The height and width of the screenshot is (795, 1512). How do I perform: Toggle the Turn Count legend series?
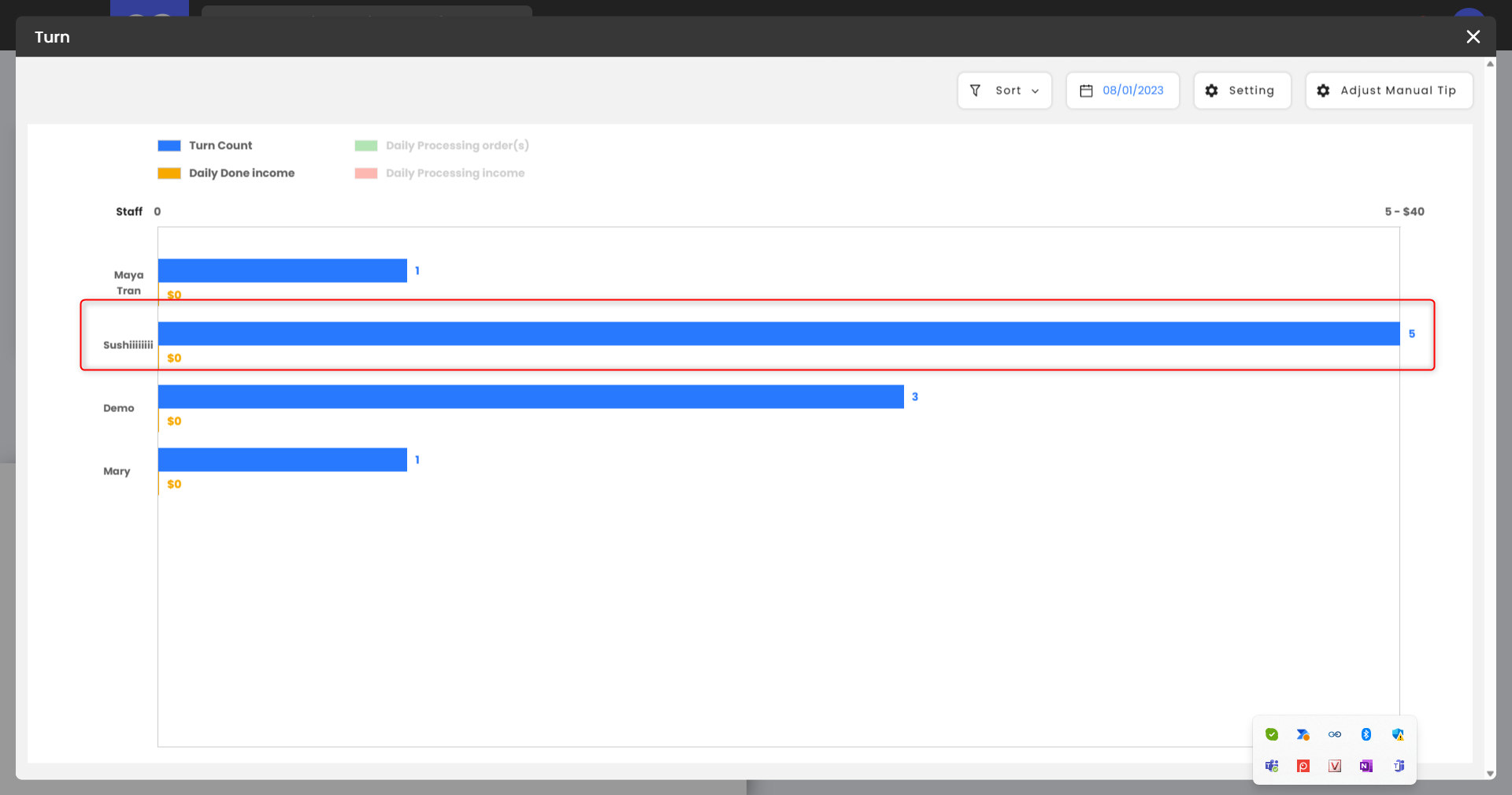[205, 146]
